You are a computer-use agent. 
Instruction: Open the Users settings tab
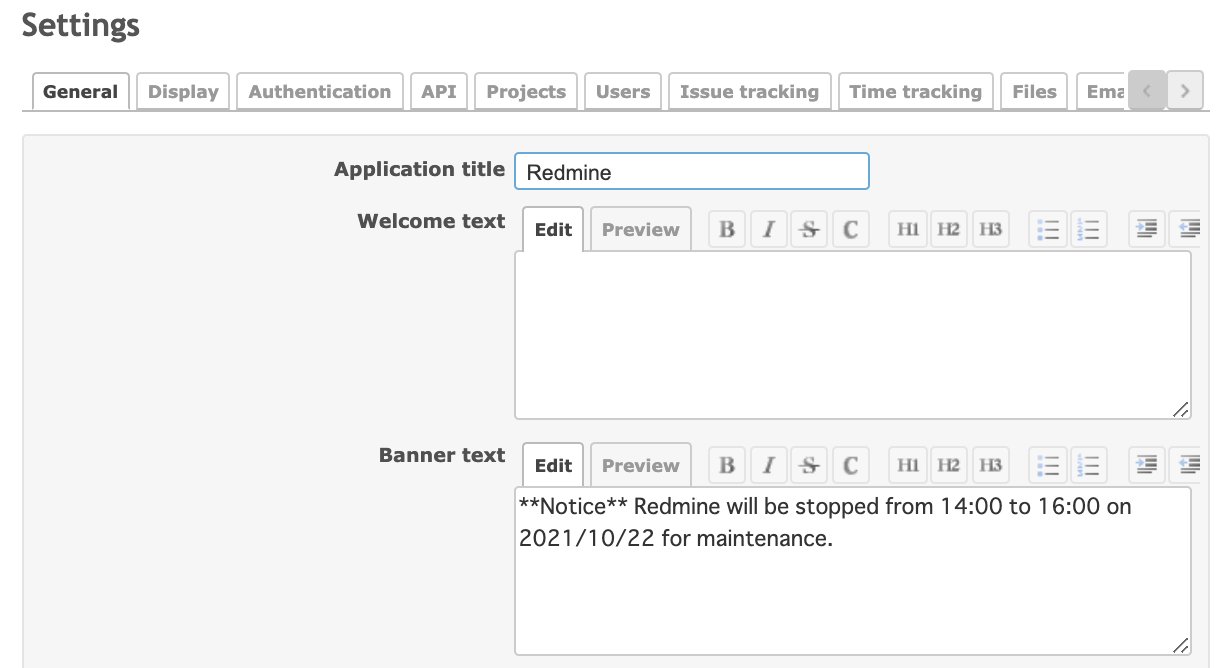[x=623, y=92]
